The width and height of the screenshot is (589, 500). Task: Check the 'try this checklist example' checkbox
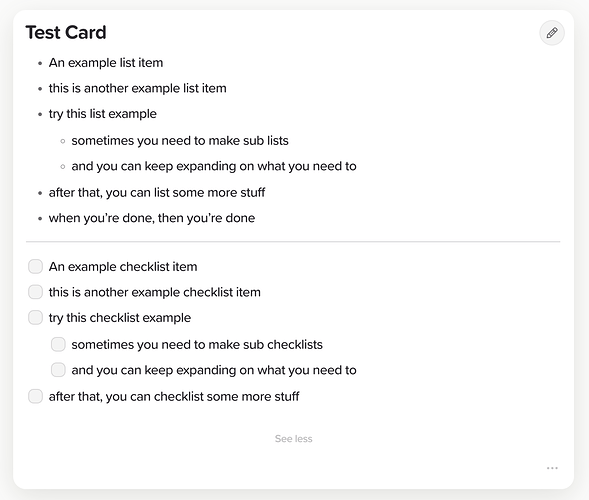tap(35, 317)
